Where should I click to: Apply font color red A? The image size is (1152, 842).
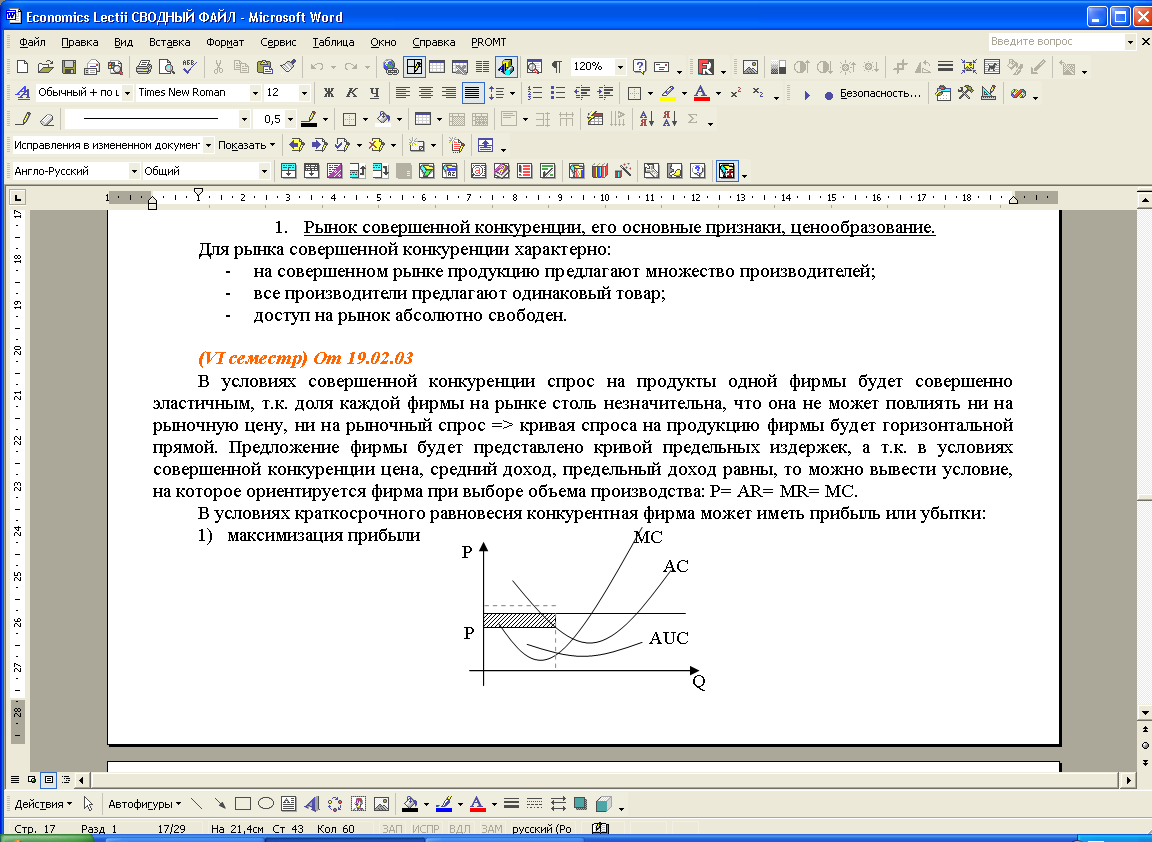click(702, 93)
